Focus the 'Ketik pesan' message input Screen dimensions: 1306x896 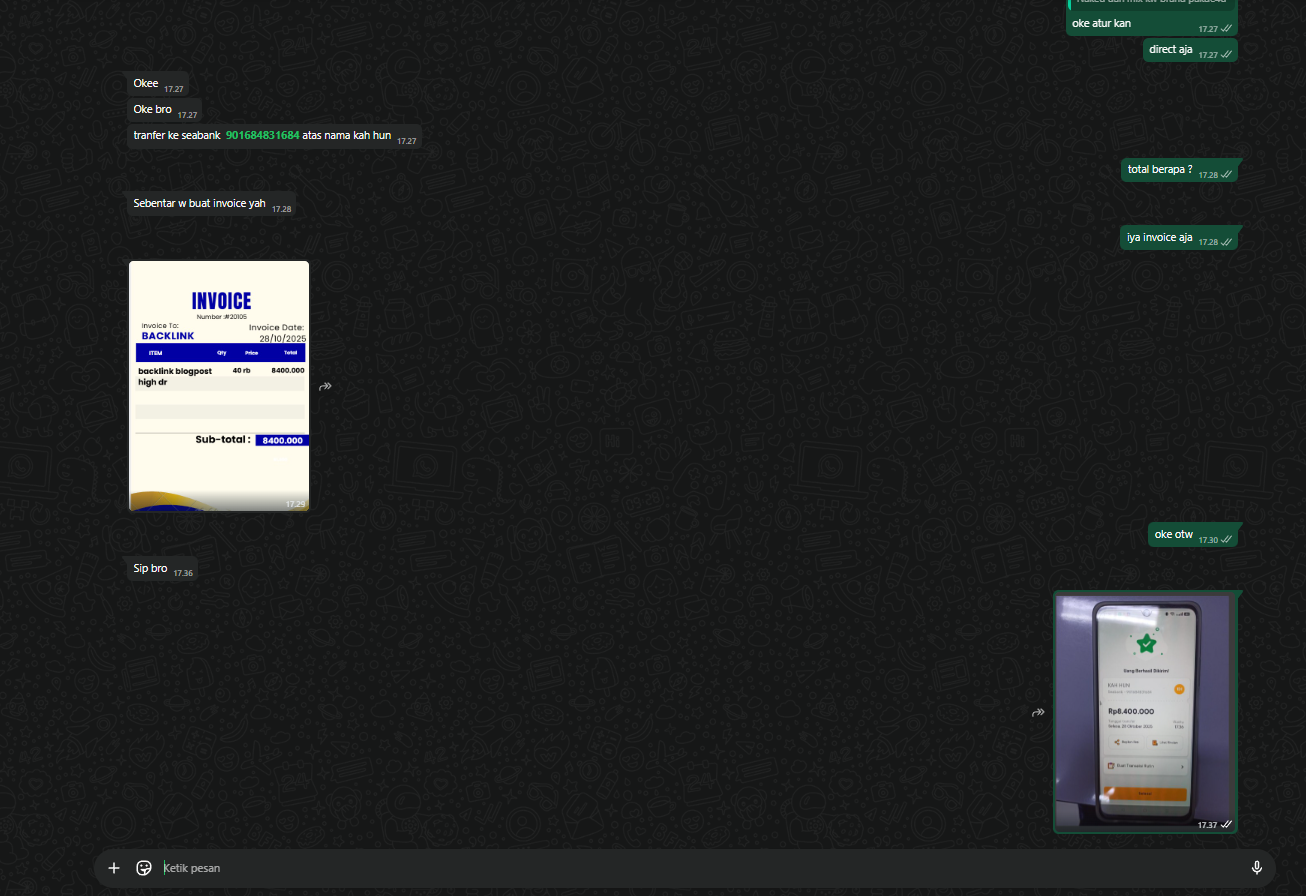[x=690, y=868]
